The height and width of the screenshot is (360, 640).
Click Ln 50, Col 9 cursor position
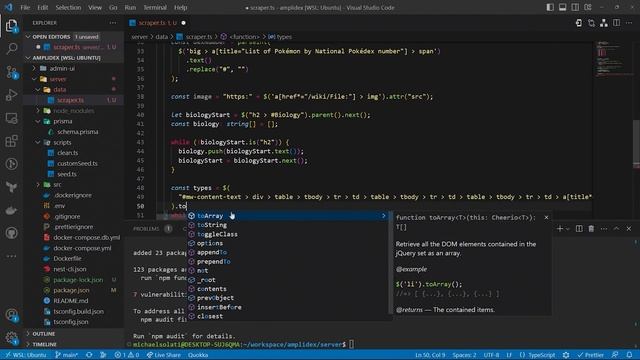click(430, 355)
